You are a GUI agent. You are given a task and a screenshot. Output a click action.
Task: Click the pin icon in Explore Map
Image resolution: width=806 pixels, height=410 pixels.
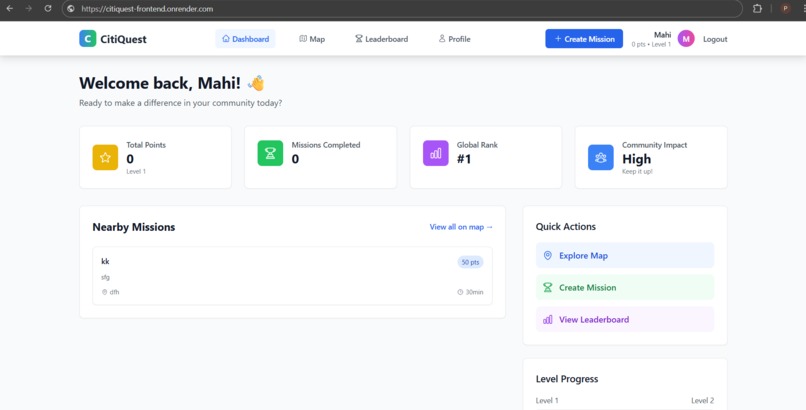(547, 255)
